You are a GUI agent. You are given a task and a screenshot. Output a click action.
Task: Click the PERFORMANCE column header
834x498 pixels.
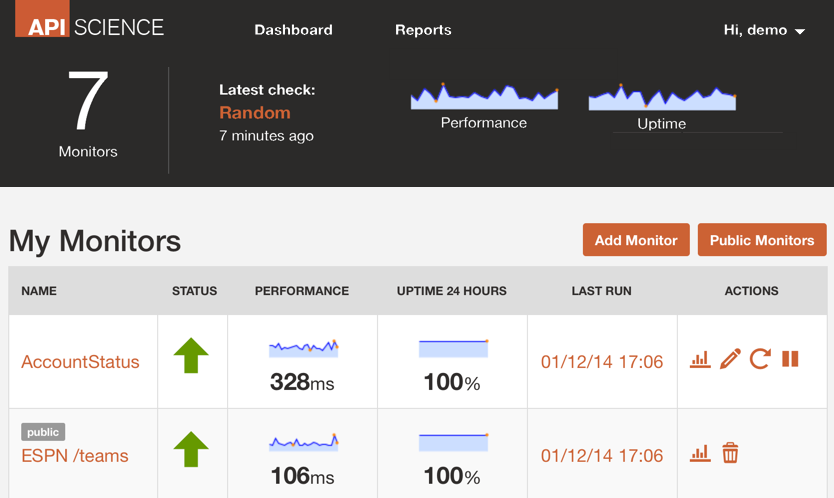click(x=302, y=291)
